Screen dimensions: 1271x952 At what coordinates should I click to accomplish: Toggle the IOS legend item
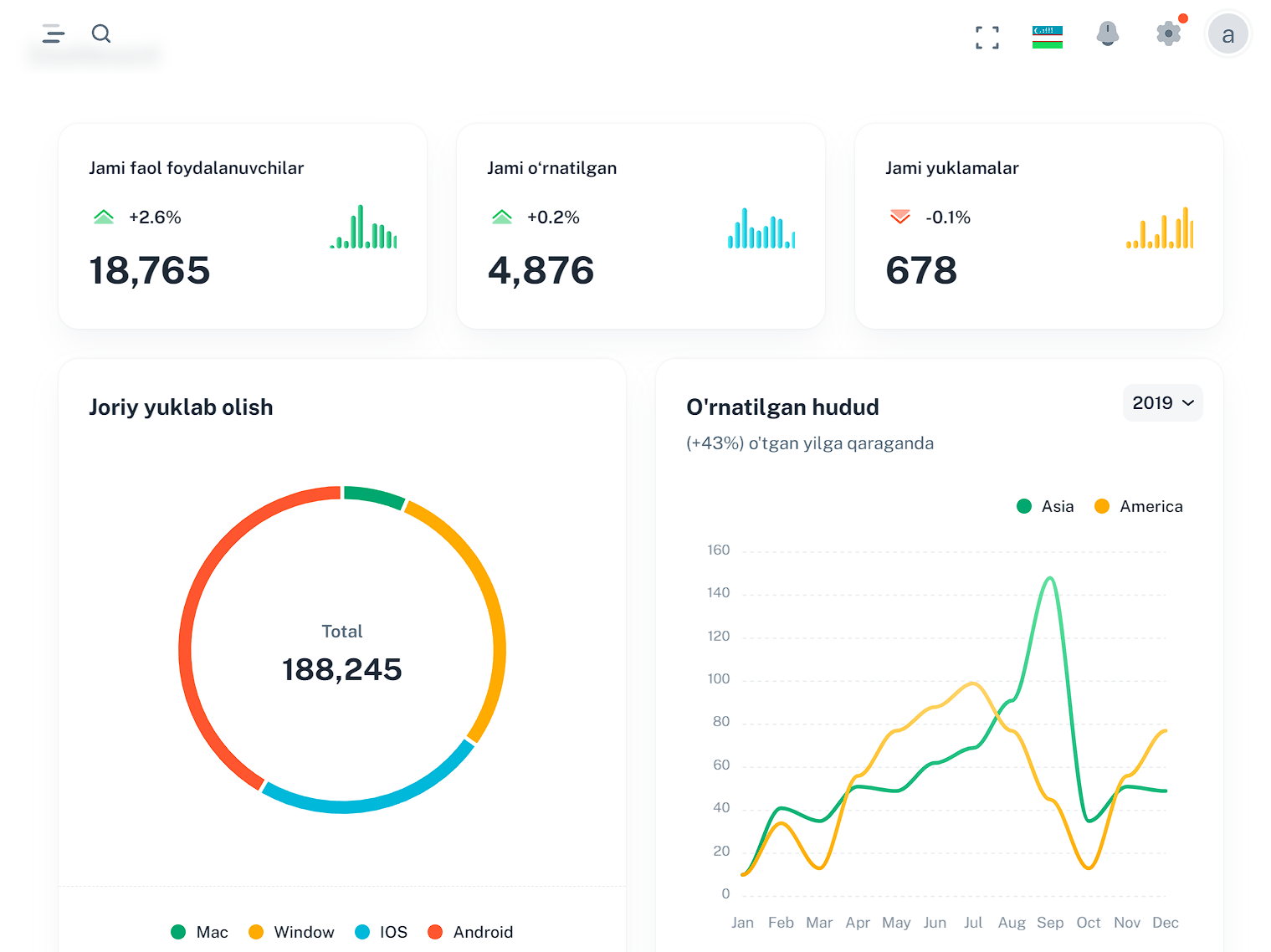[382, 932]
